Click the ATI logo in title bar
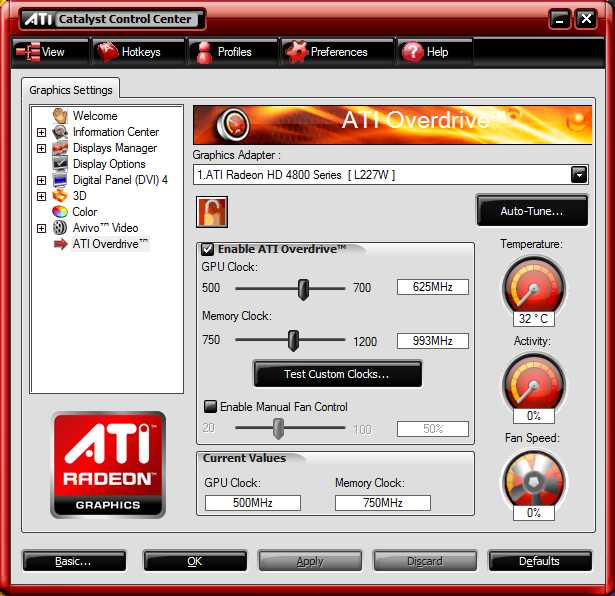The height and width of the screenshot is (596, 615). pyautogui.click(x=38, y=19)
